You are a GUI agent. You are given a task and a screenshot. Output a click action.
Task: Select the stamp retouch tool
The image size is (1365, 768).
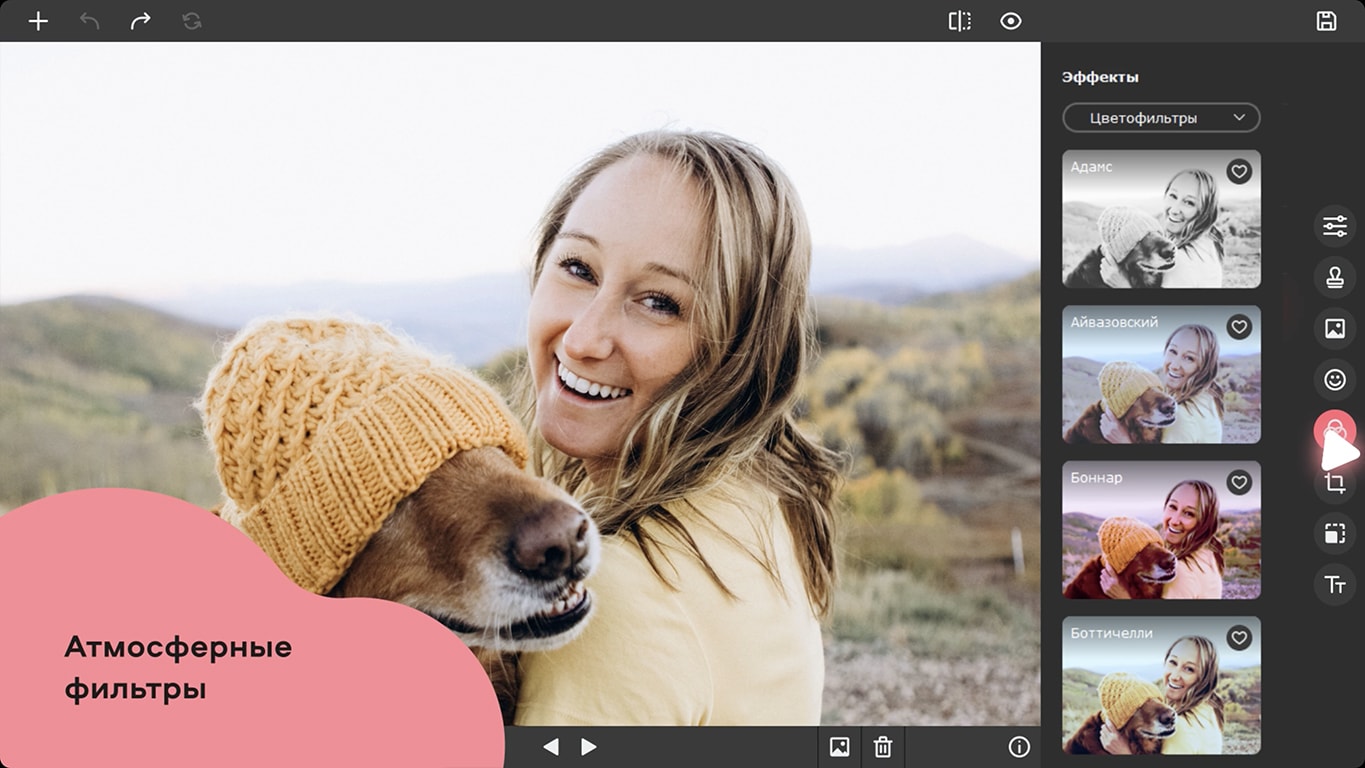(x=1334, y=278)
